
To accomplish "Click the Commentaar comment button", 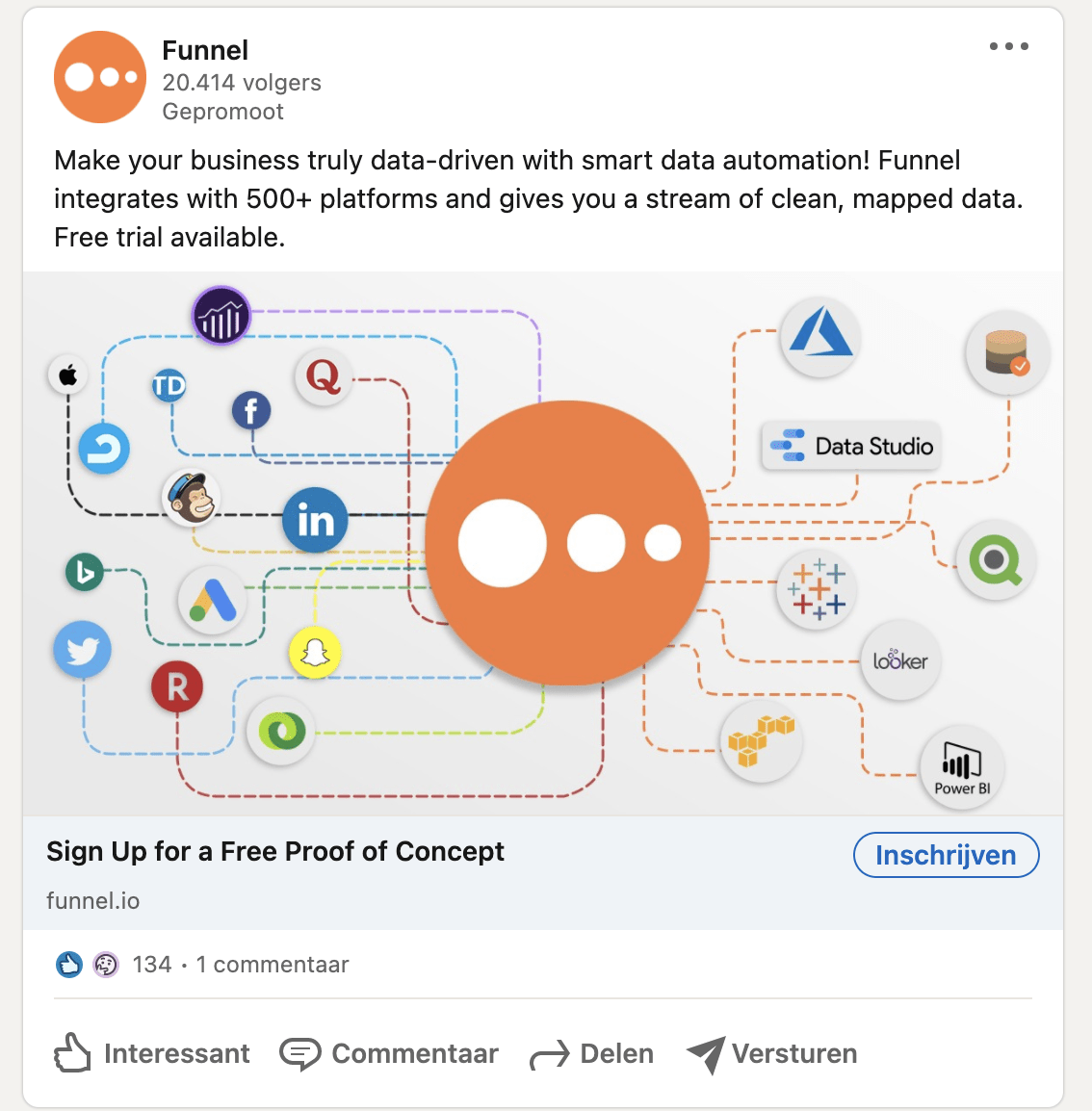I will pos(389,1053).
